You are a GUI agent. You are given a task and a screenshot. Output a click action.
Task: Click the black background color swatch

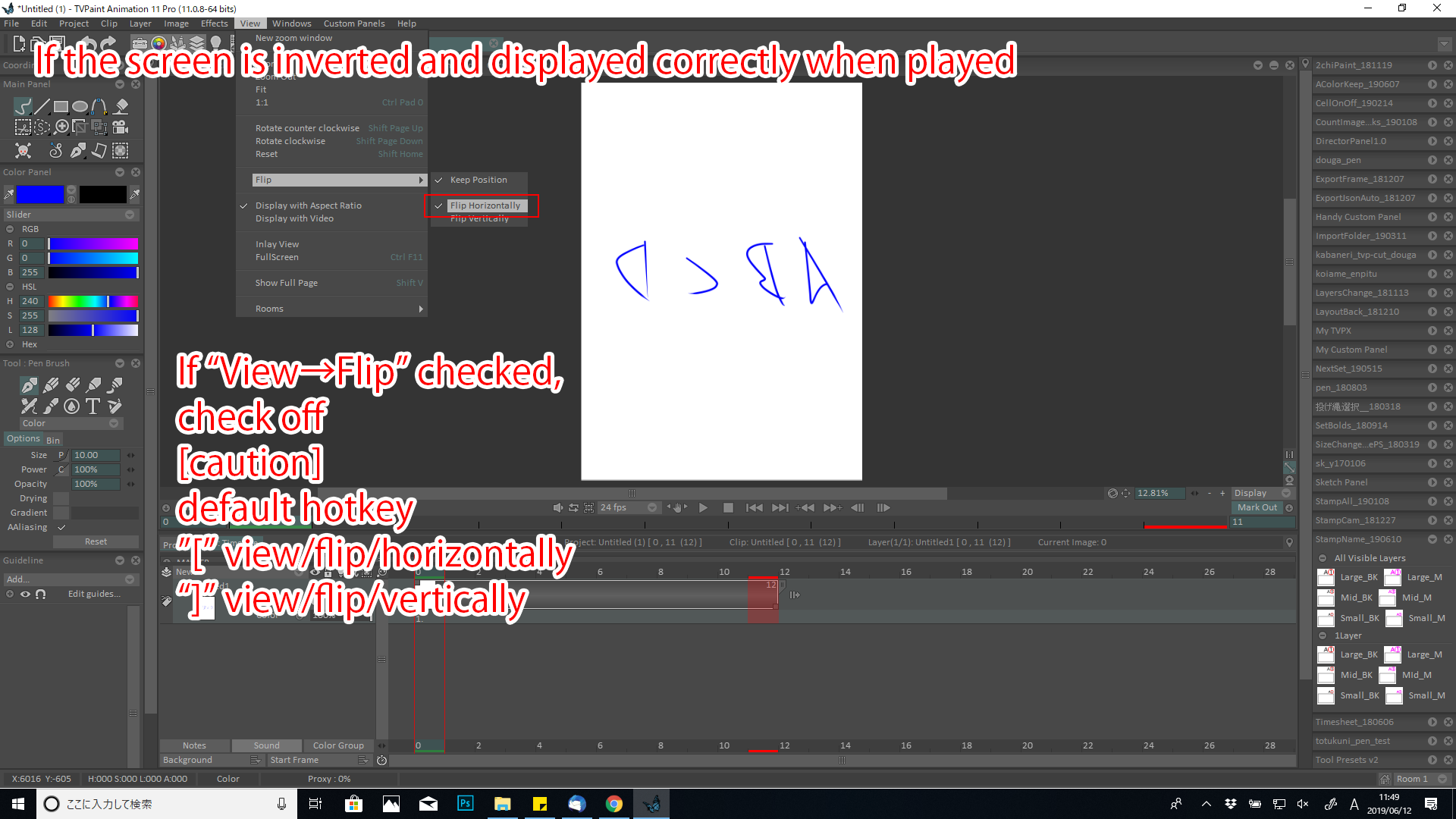102,195
